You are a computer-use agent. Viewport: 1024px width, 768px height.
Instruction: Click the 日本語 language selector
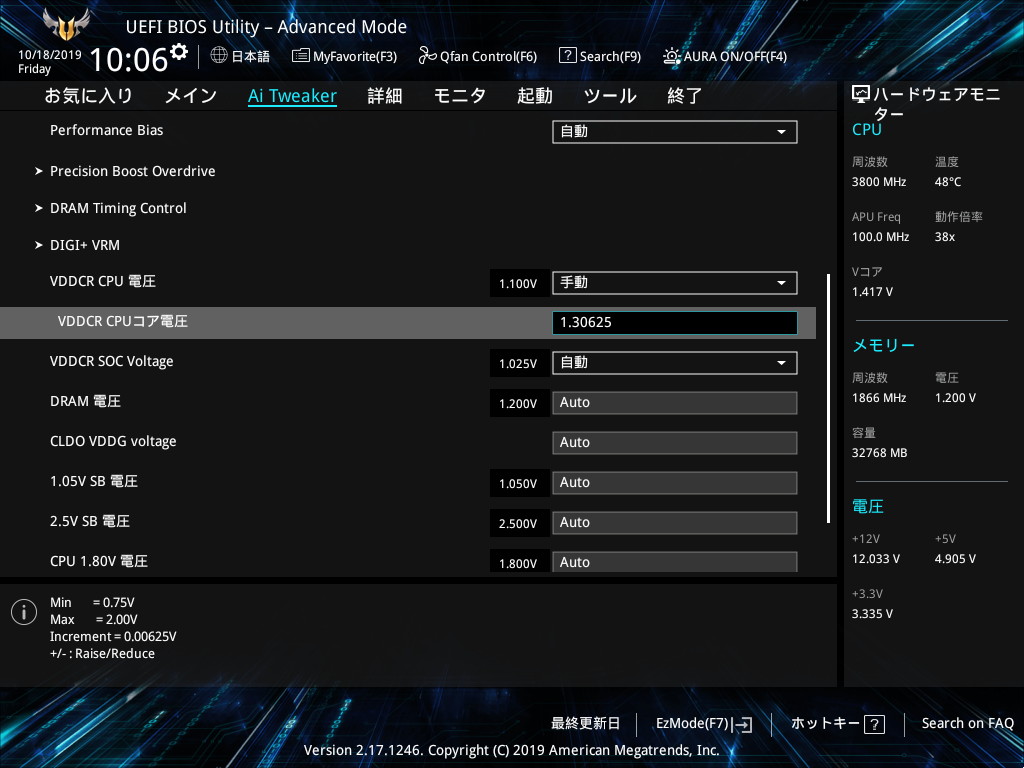(x=251, y=56)
